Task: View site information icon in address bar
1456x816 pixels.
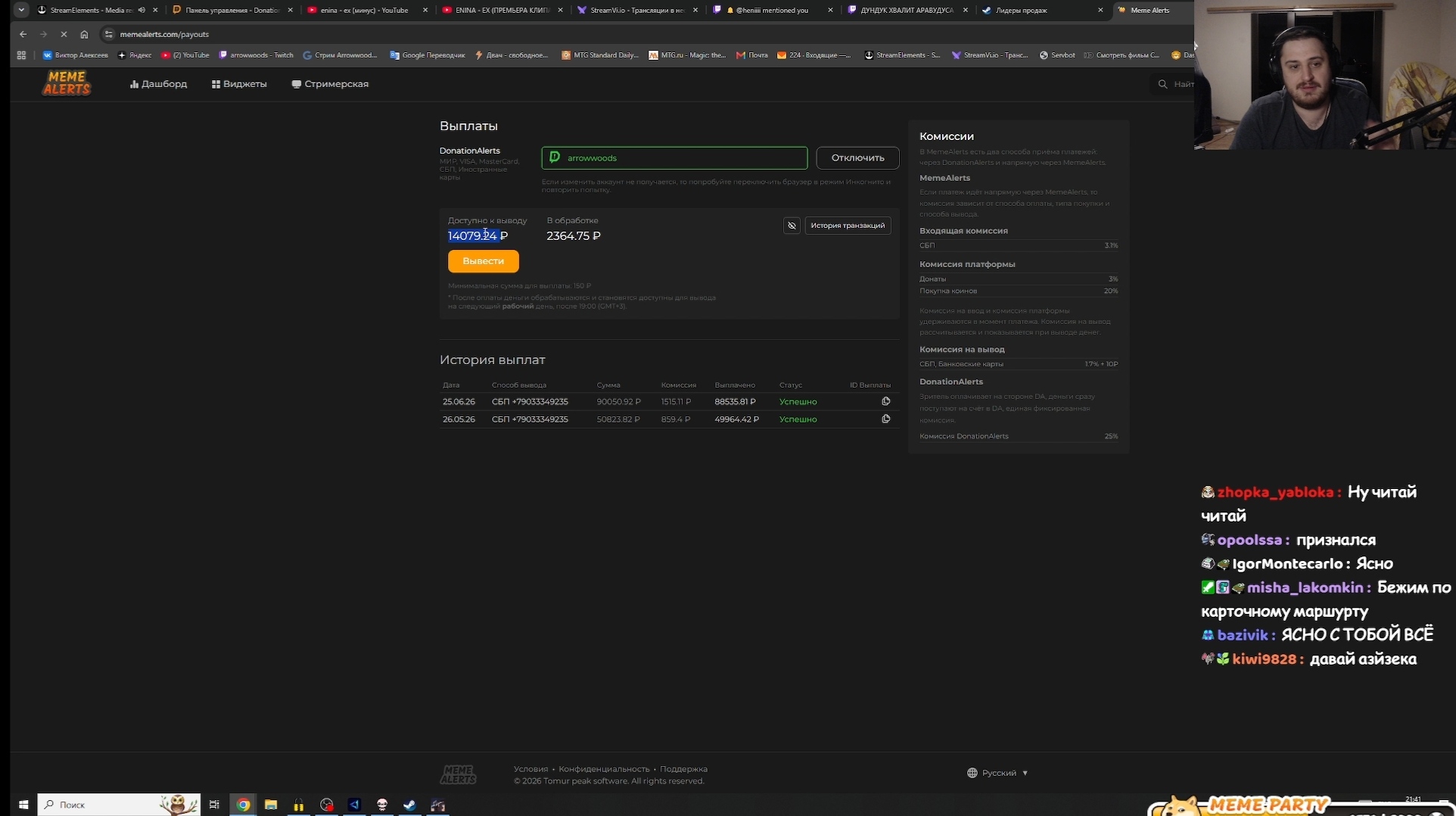Action: (109, 34)
